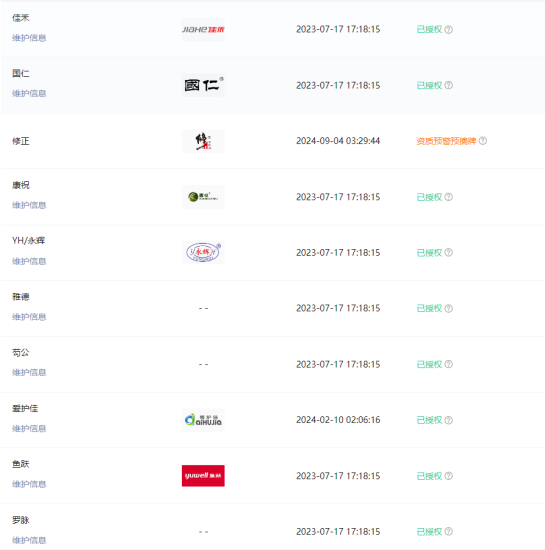545x550 pixels.
Task: Click the 國仁 brand logo thumbnail
Action: 203,85
